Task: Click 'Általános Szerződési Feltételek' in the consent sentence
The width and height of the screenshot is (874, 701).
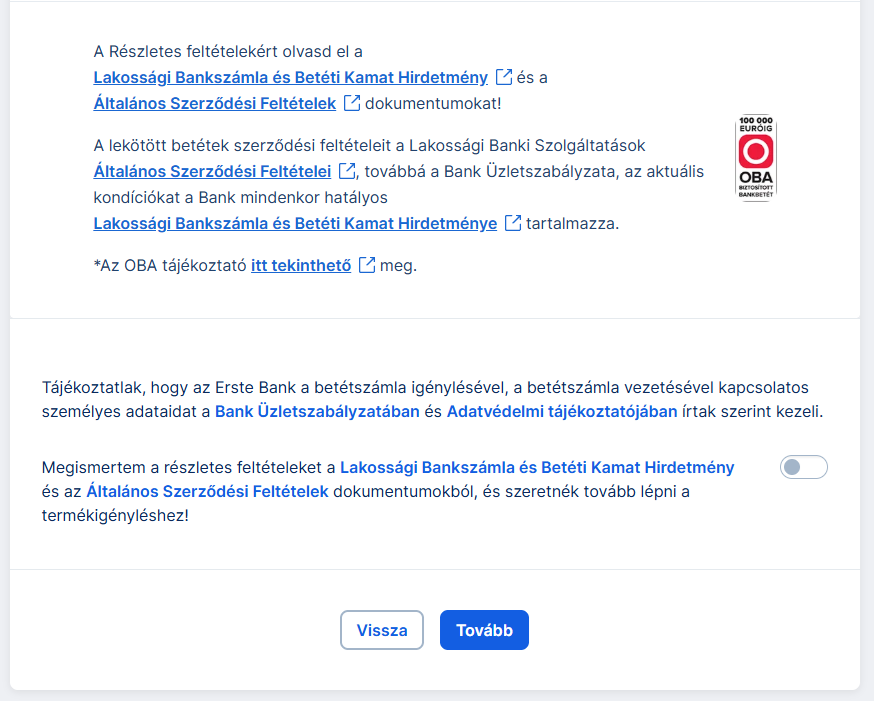Action: pyautogui.click(x=207, y=491)
